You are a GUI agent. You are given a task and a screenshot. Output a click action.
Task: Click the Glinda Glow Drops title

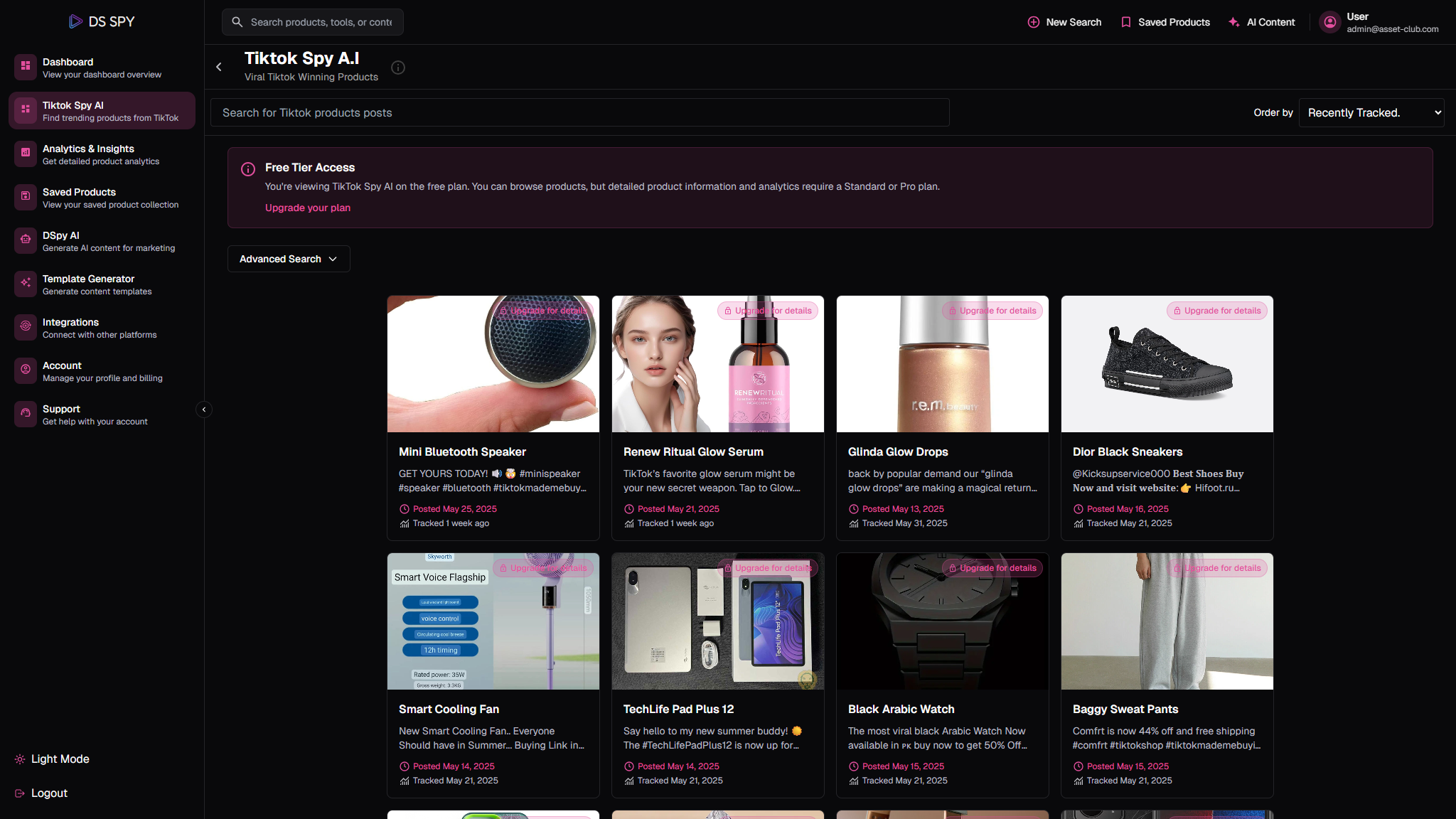point(898,451)
